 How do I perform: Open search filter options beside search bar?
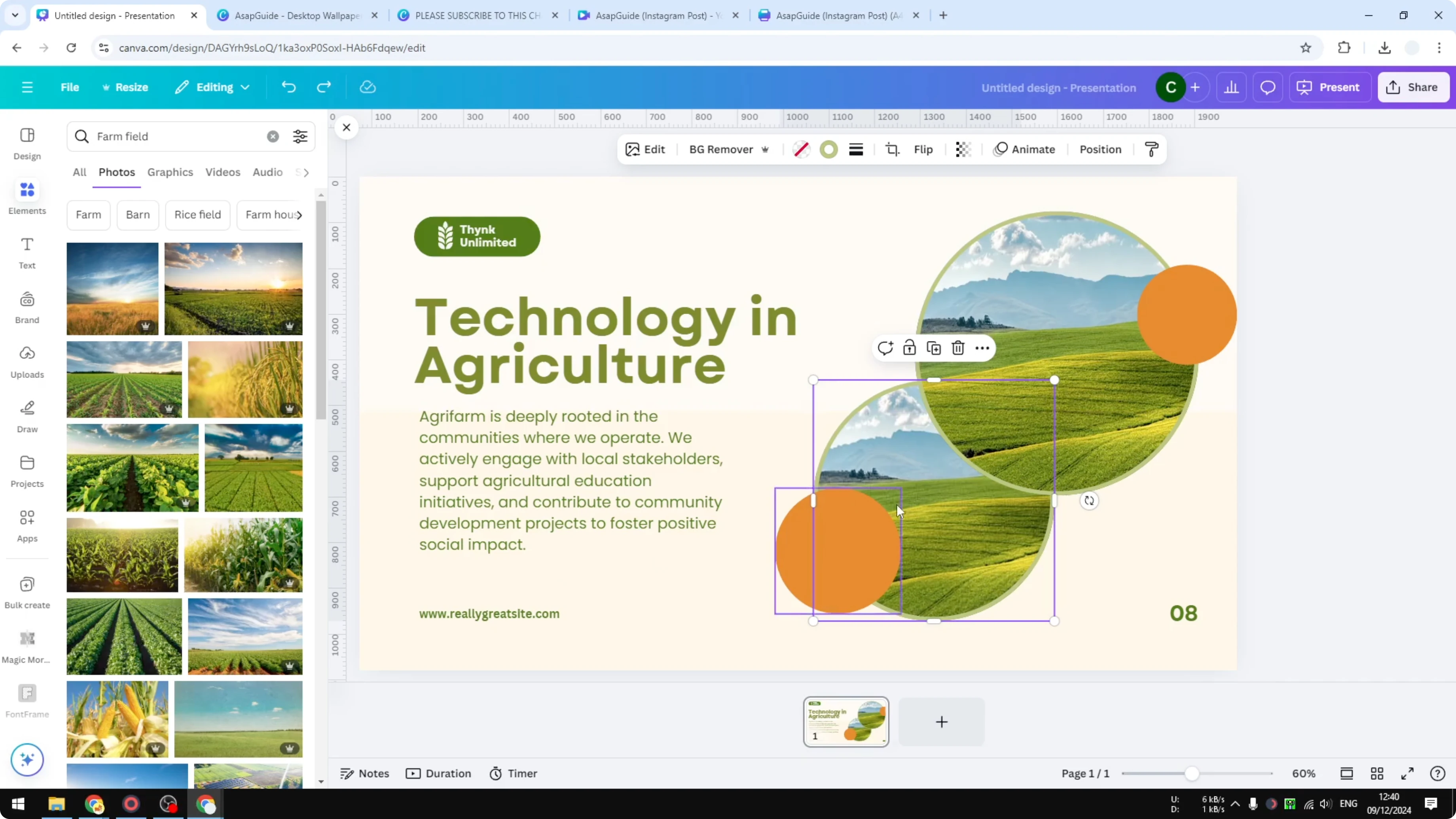(x=300, y=136)
